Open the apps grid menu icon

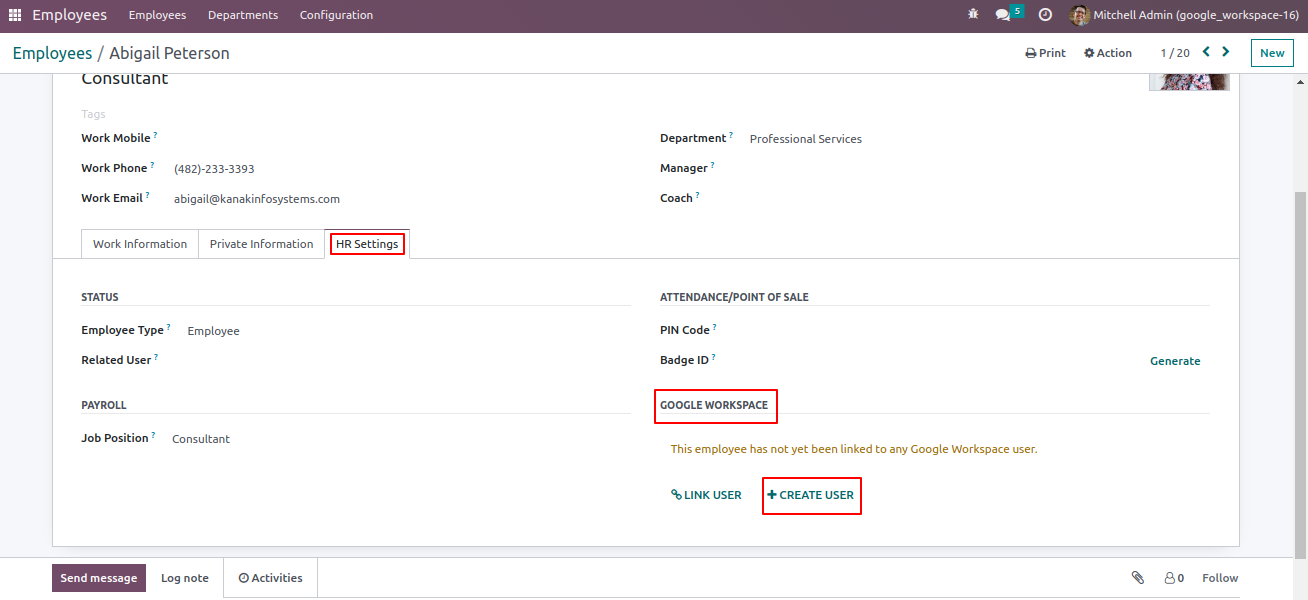15,15
